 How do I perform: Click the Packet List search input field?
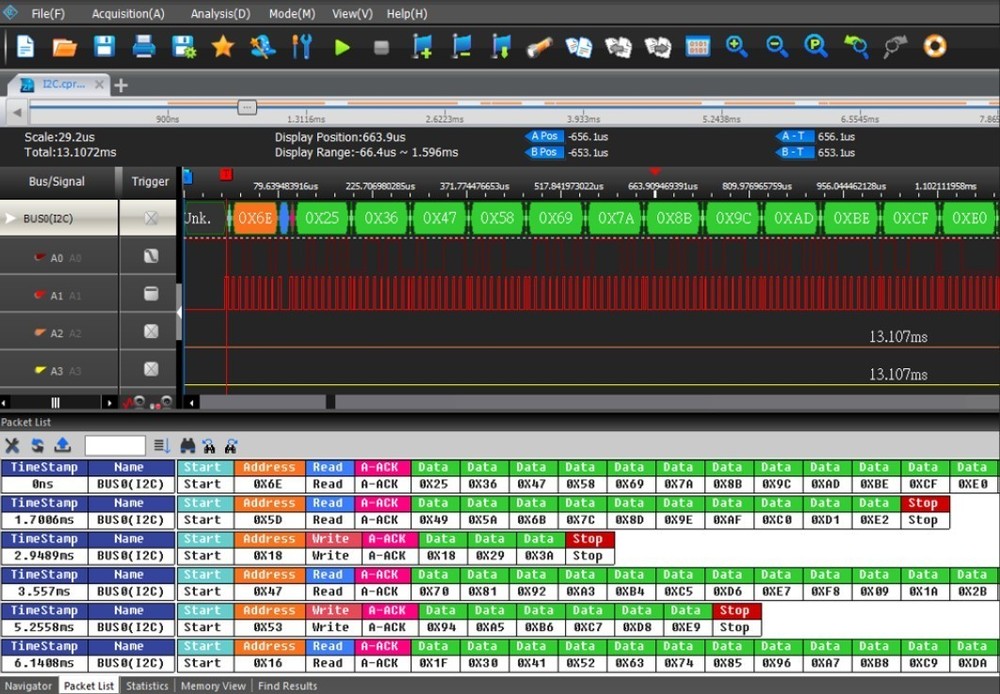pyautogui.click(x=115, y=445)
